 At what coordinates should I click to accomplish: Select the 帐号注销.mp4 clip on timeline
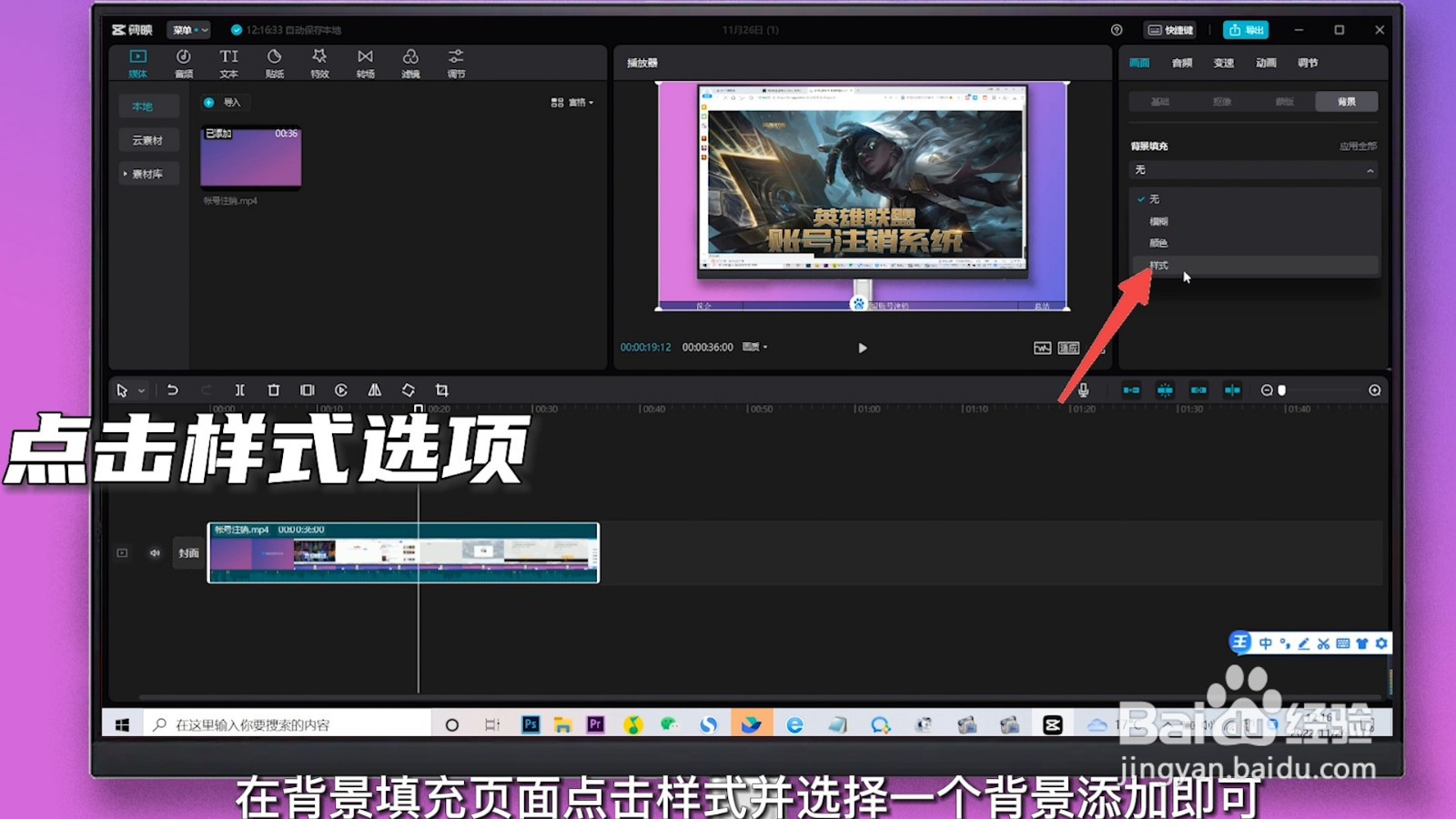click(403, 552)
